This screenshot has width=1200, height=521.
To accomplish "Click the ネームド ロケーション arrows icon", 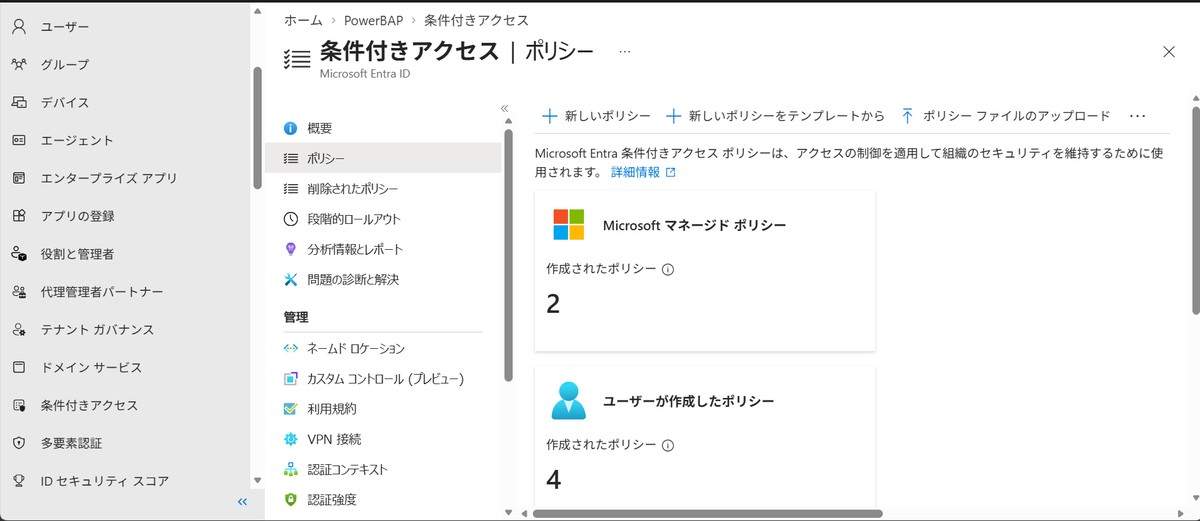I will click(291, 348).
